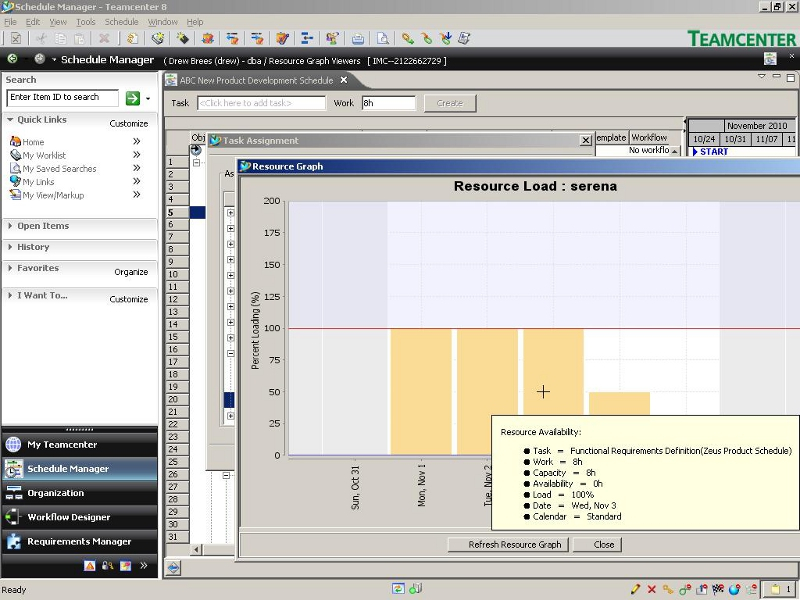The height and width of the screenshot is (600, 800).
Task: Collapse the Quick Links section
Action: (x=10, y=119)
